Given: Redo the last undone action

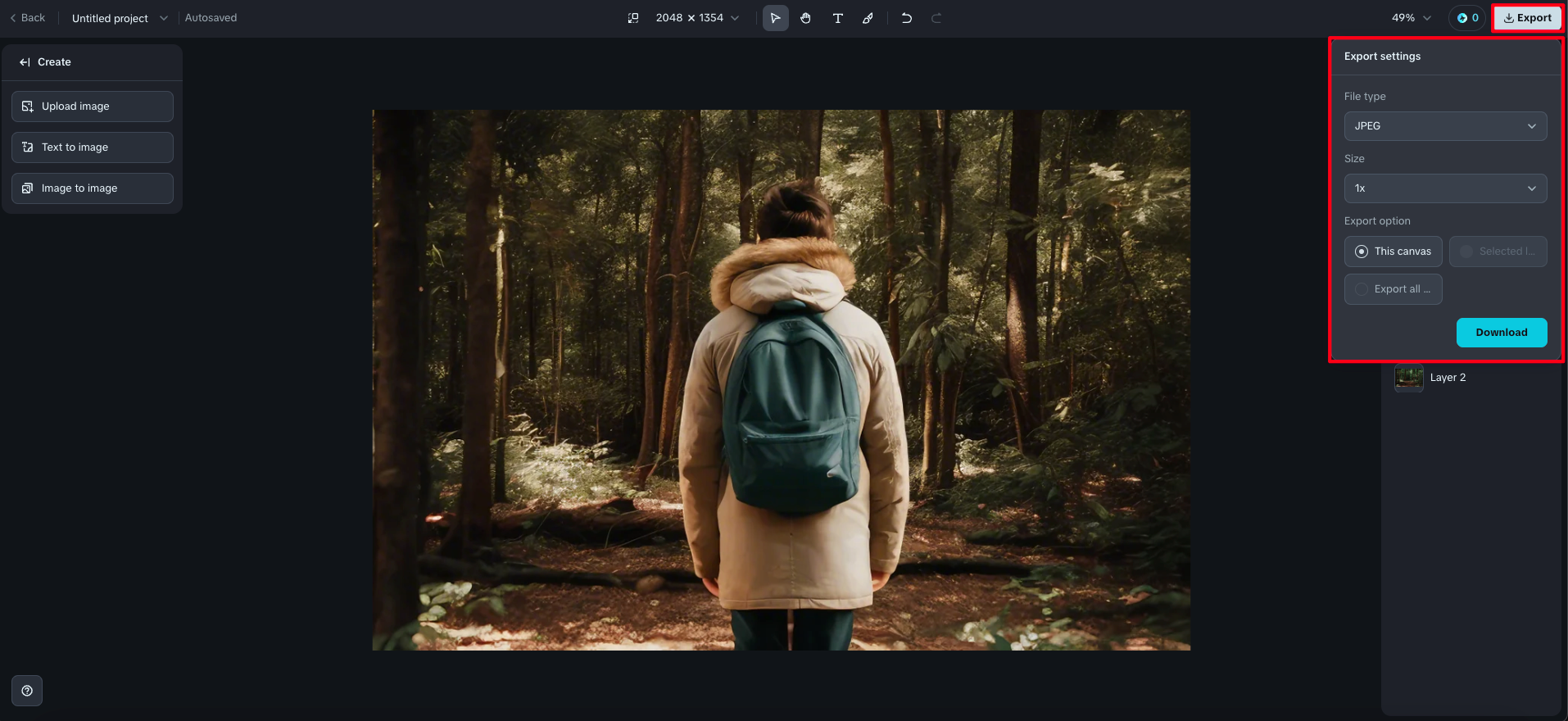Looking at the screenshot, I should pyautogui.click(x=936, y=18).
